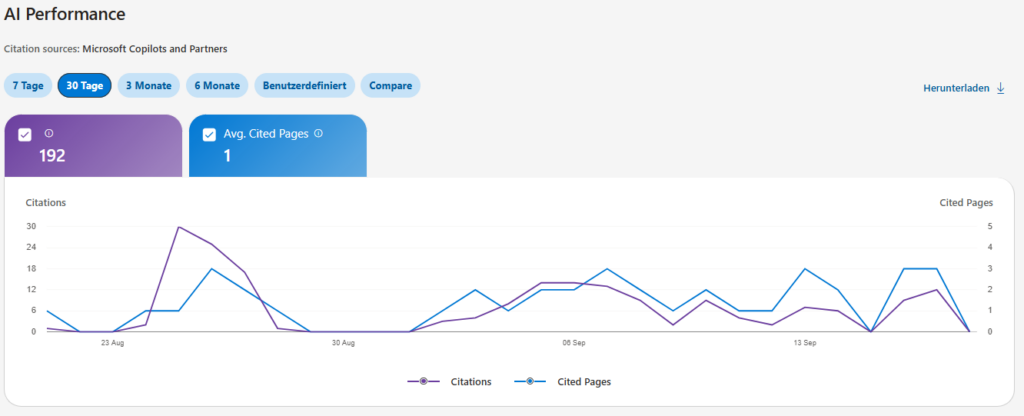1024x416 pixels.
Task: Click the 13 Sep date label
Action: coord(805,343)
